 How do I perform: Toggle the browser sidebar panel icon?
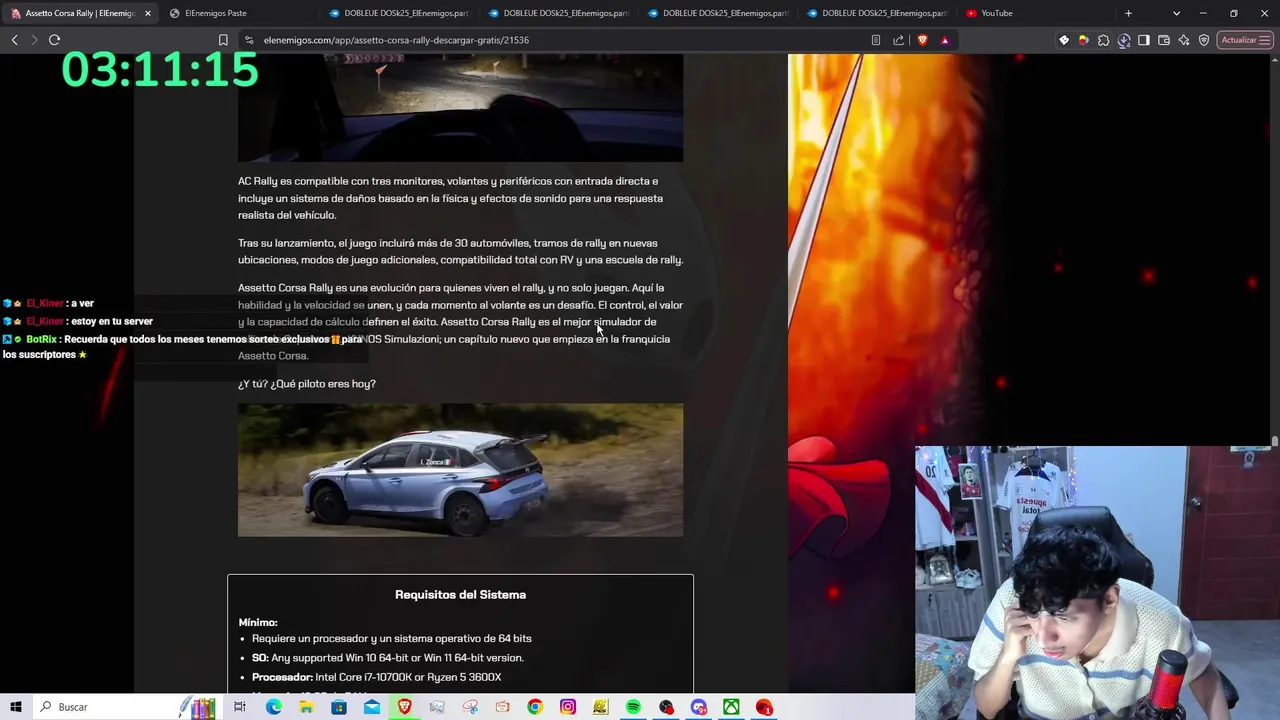point(1144,40)
